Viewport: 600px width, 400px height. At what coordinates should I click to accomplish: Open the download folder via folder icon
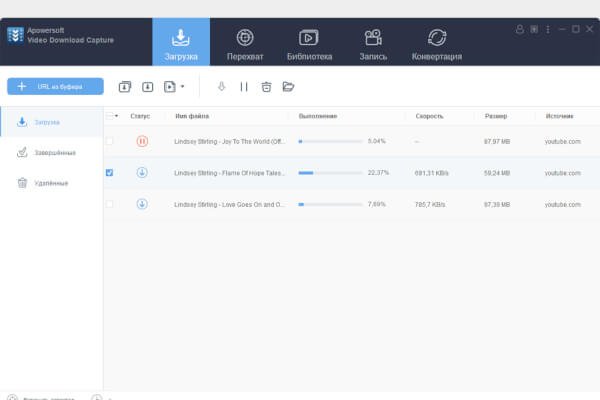pos(288,87)
